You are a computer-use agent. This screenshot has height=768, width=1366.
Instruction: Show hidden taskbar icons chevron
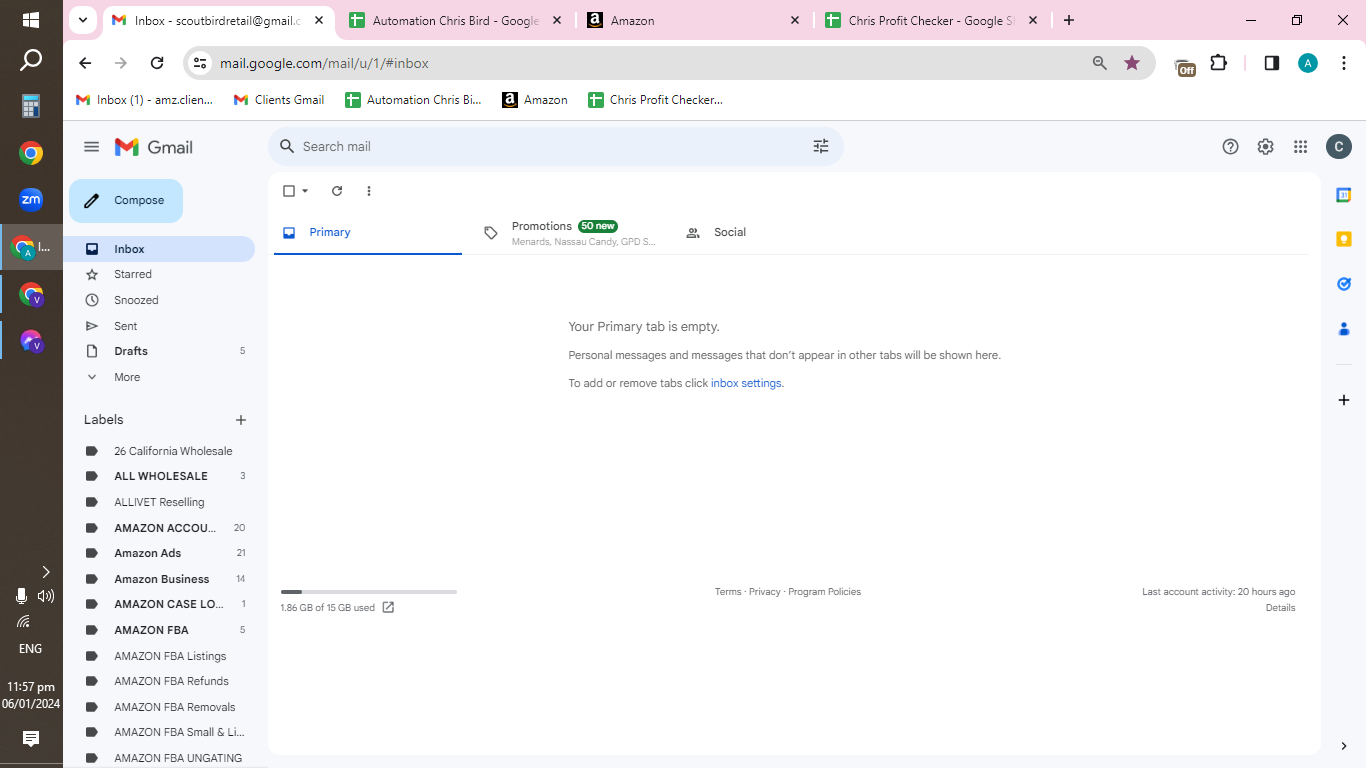coord(45,572)
